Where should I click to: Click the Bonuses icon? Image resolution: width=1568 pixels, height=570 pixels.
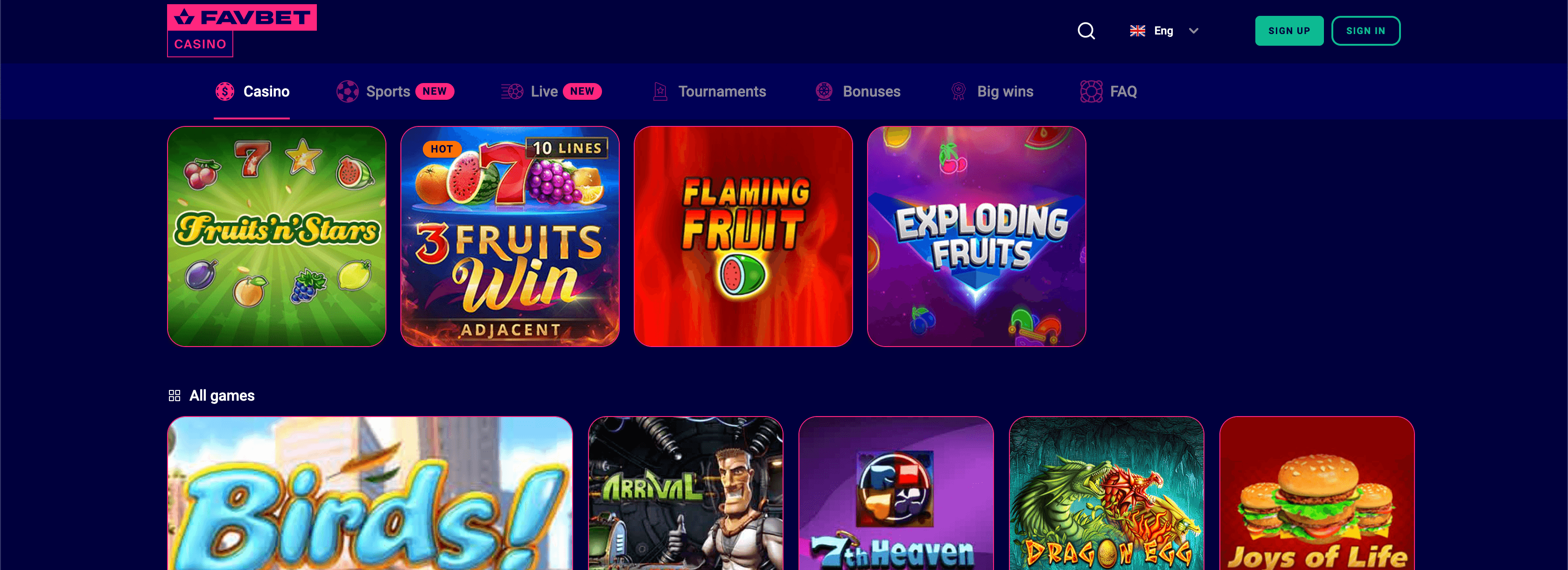point(824,91)
